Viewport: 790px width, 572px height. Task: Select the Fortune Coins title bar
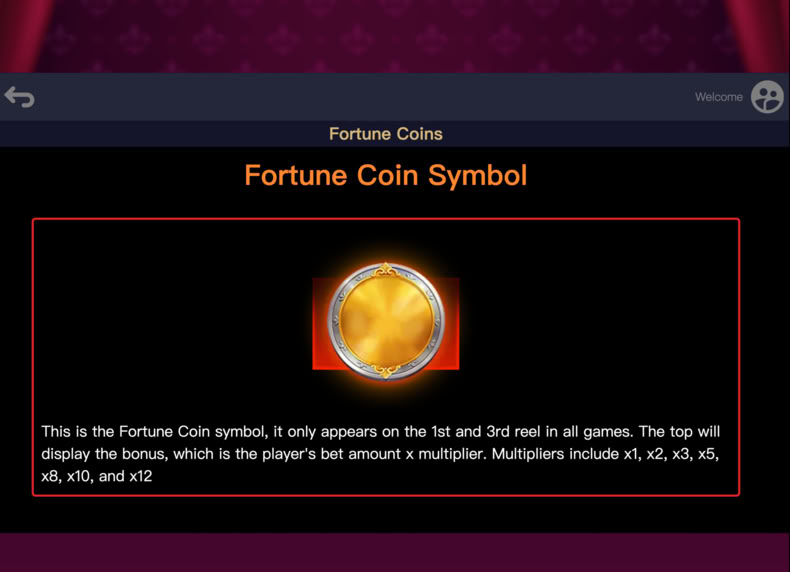(395, 134)
